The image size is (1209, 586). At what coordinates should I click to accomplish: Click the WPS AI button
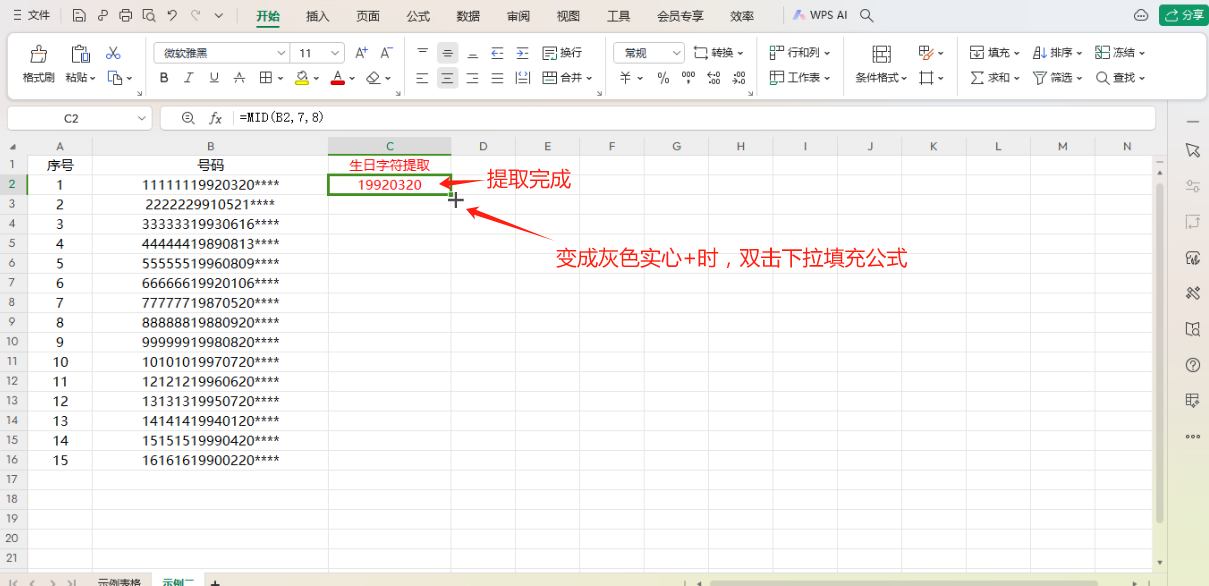821,16
